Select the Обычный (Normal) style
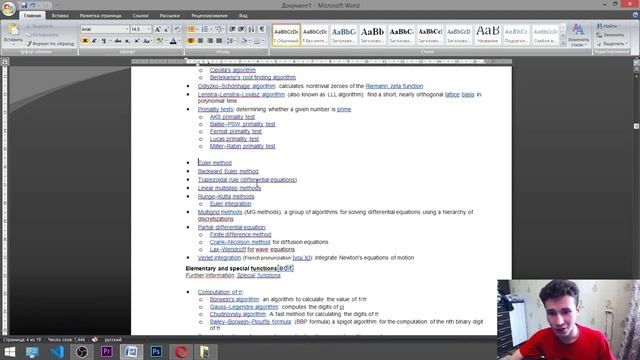This screenshot has width=640, height=360. point(286,35)
